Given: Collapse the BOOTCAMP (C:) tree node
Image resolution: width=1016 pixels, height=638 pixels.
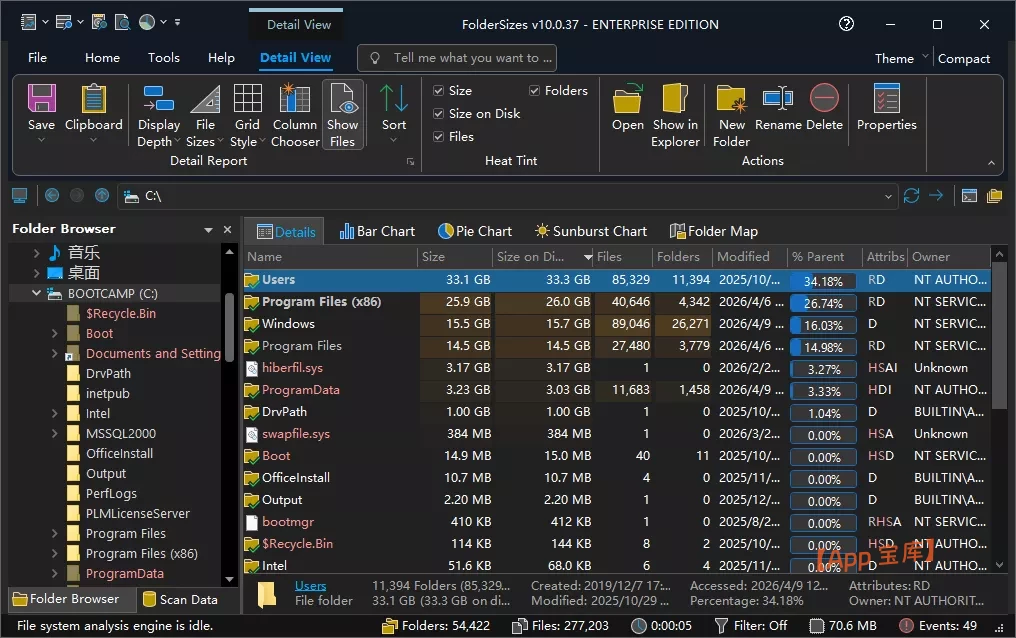Looking at the screenshot, I should point(36,294).
